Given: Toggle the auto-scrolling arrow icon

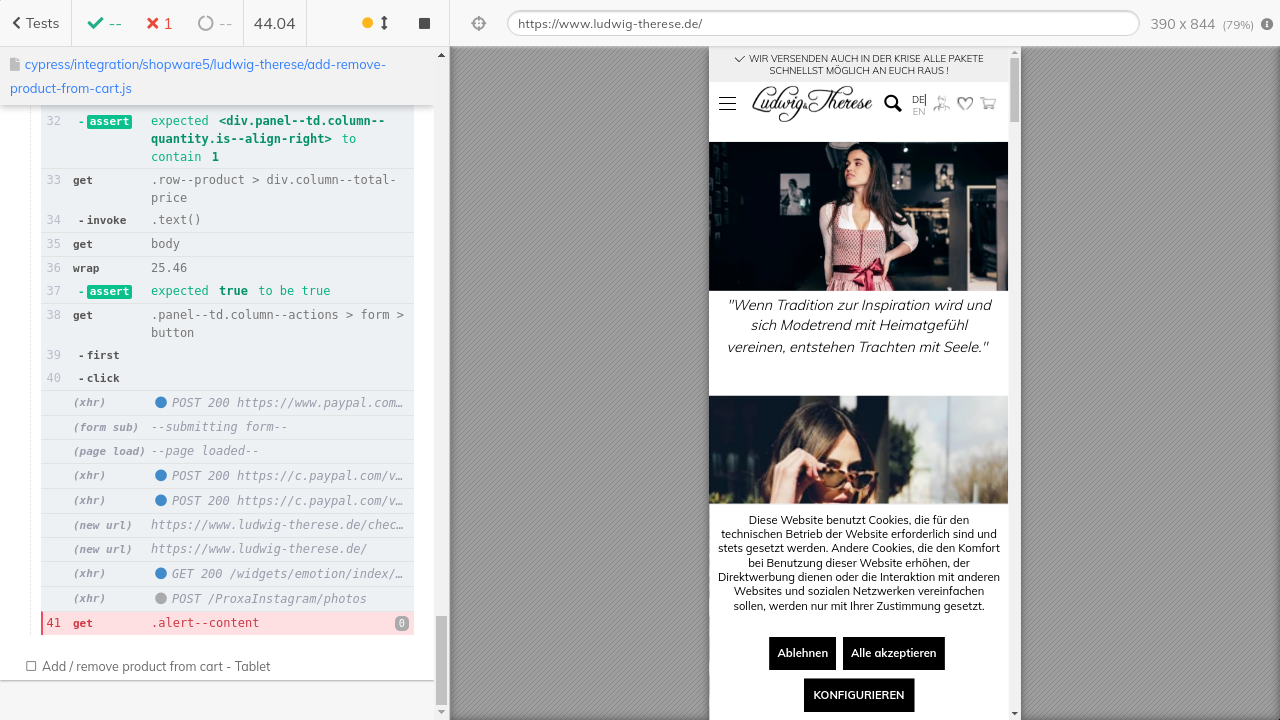Looking at the screenshot, I should click(384, 23).
